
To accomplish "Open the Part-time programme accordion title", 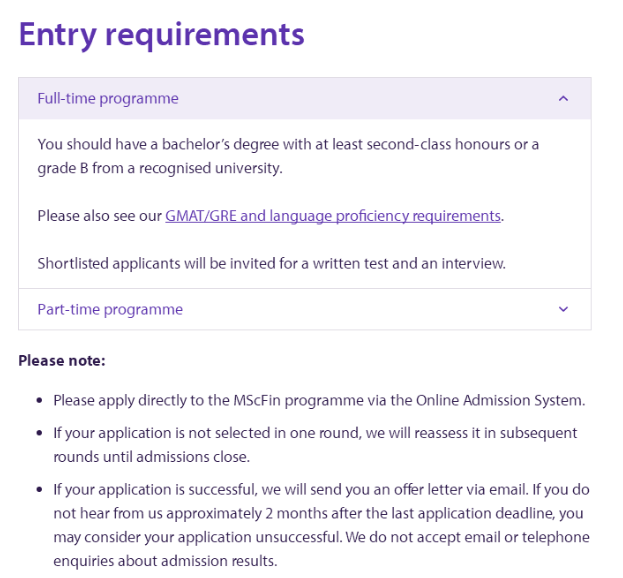I will pyautogui.click(x=110, y=310).
